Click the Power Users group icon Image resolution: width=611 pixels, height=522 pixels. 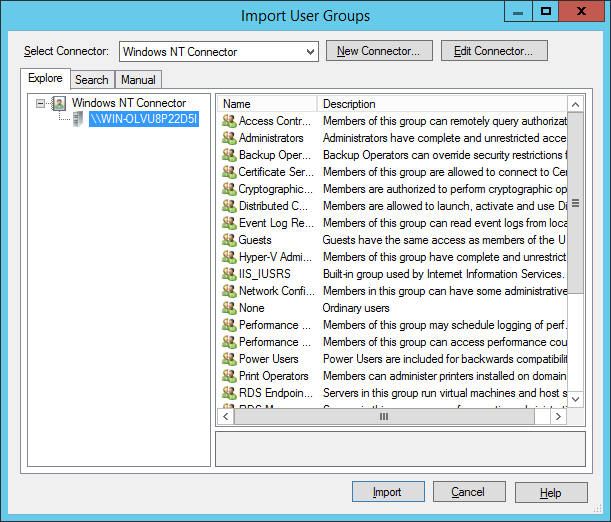pyautogui.click(x=229, y=359)
